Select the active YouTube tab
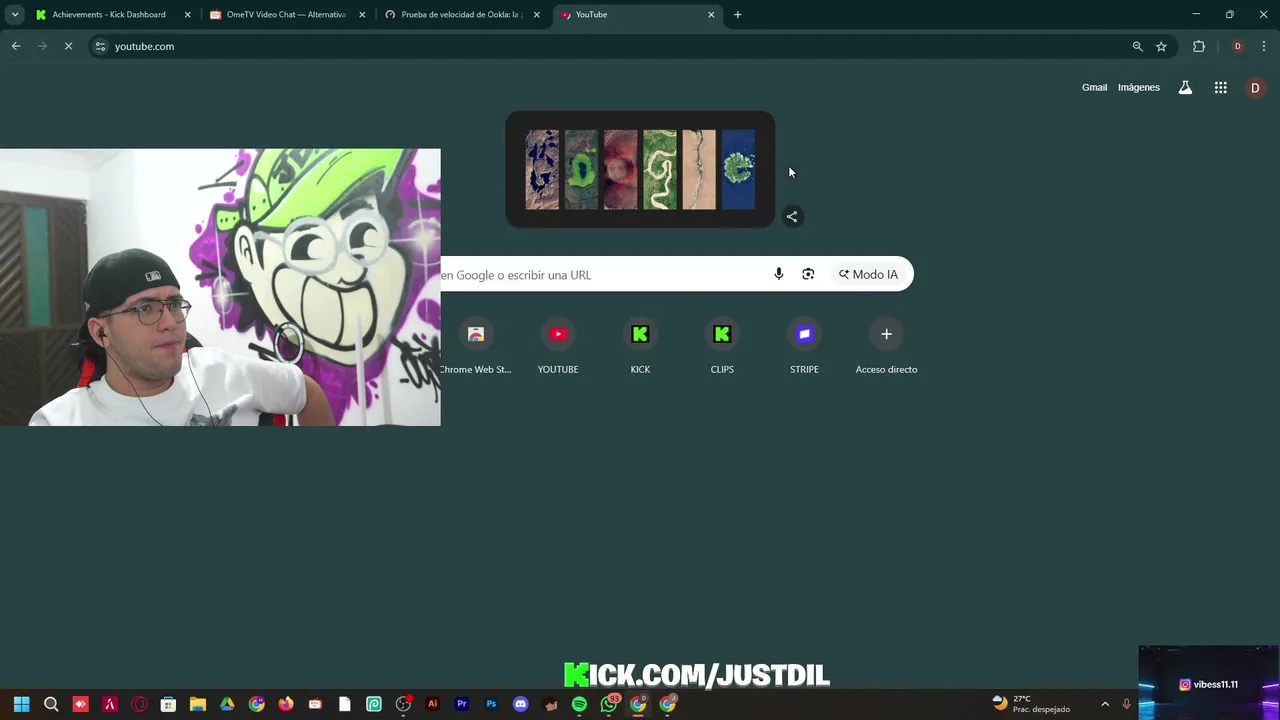The image size is (1280, 720). click(x=636, y=15)
